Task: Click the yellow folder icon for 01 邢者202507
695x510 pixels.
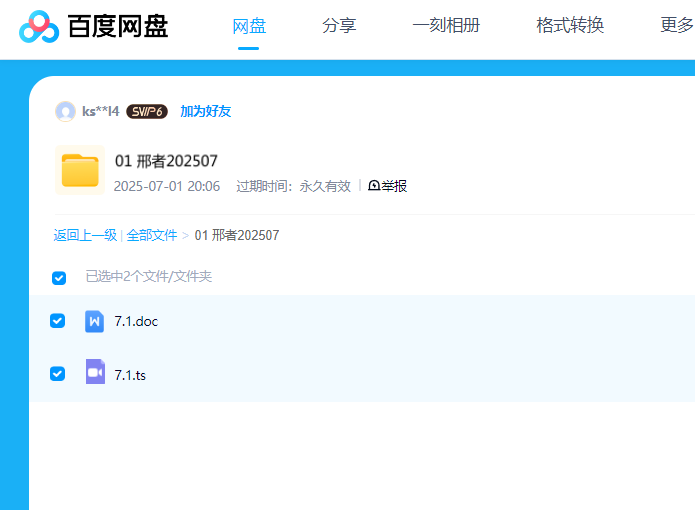Action: tap(80, 170)
